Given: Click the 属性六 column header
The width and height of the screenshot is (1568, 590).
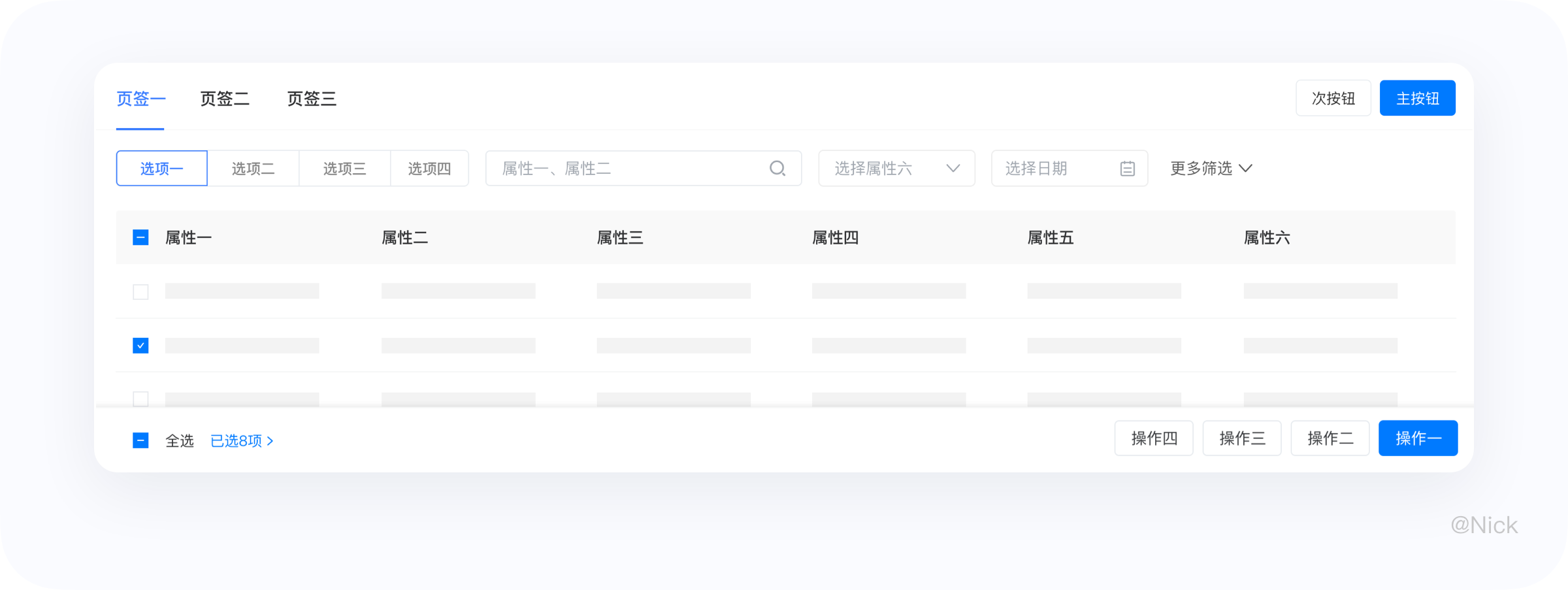Looking at the screenshot, I should point(1267,238).
